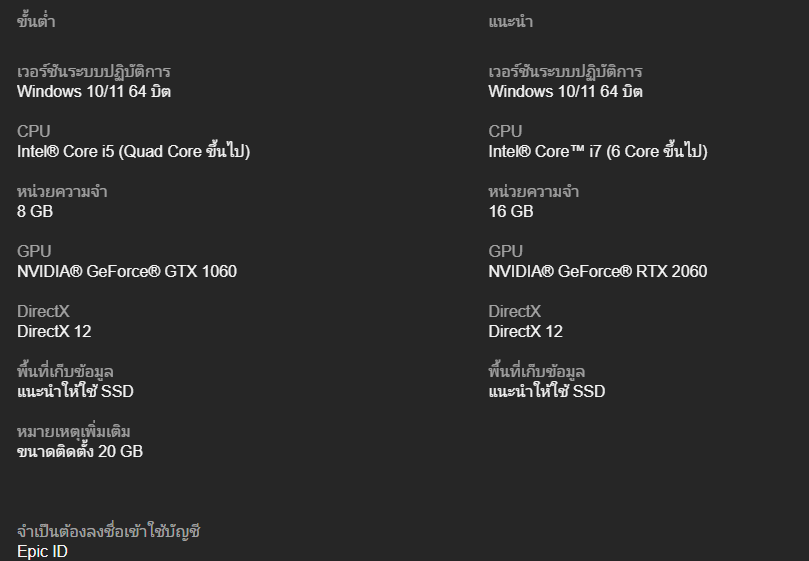Click the ขนาดติดตั้ง 20 GB text
This screenshot has width=809, height=561.
80,452
